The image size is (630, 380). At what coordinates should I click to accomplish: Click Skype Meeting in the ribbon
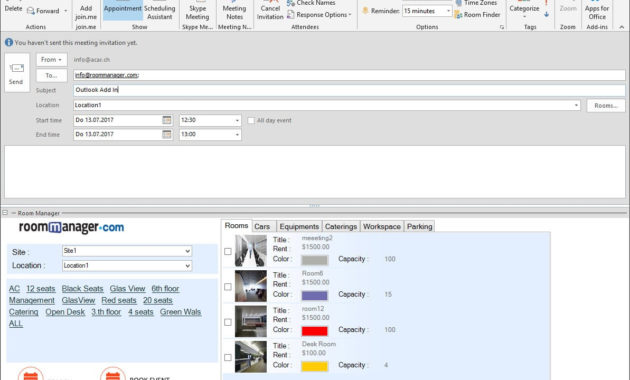197,12
